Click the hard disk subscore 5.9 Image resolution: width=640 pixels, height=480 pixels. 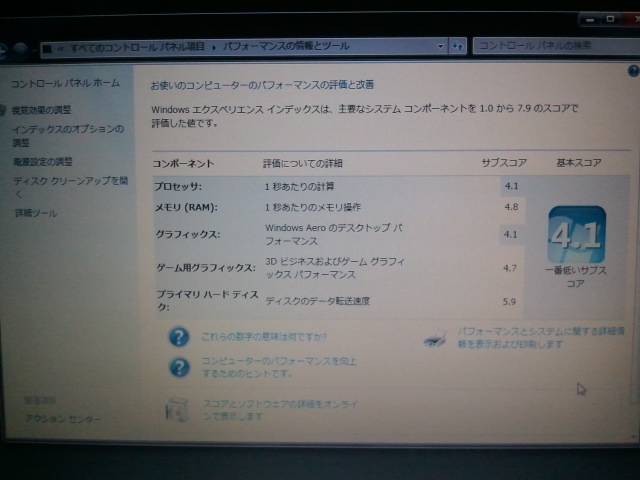pyautogui.click(x=509, y=302)
